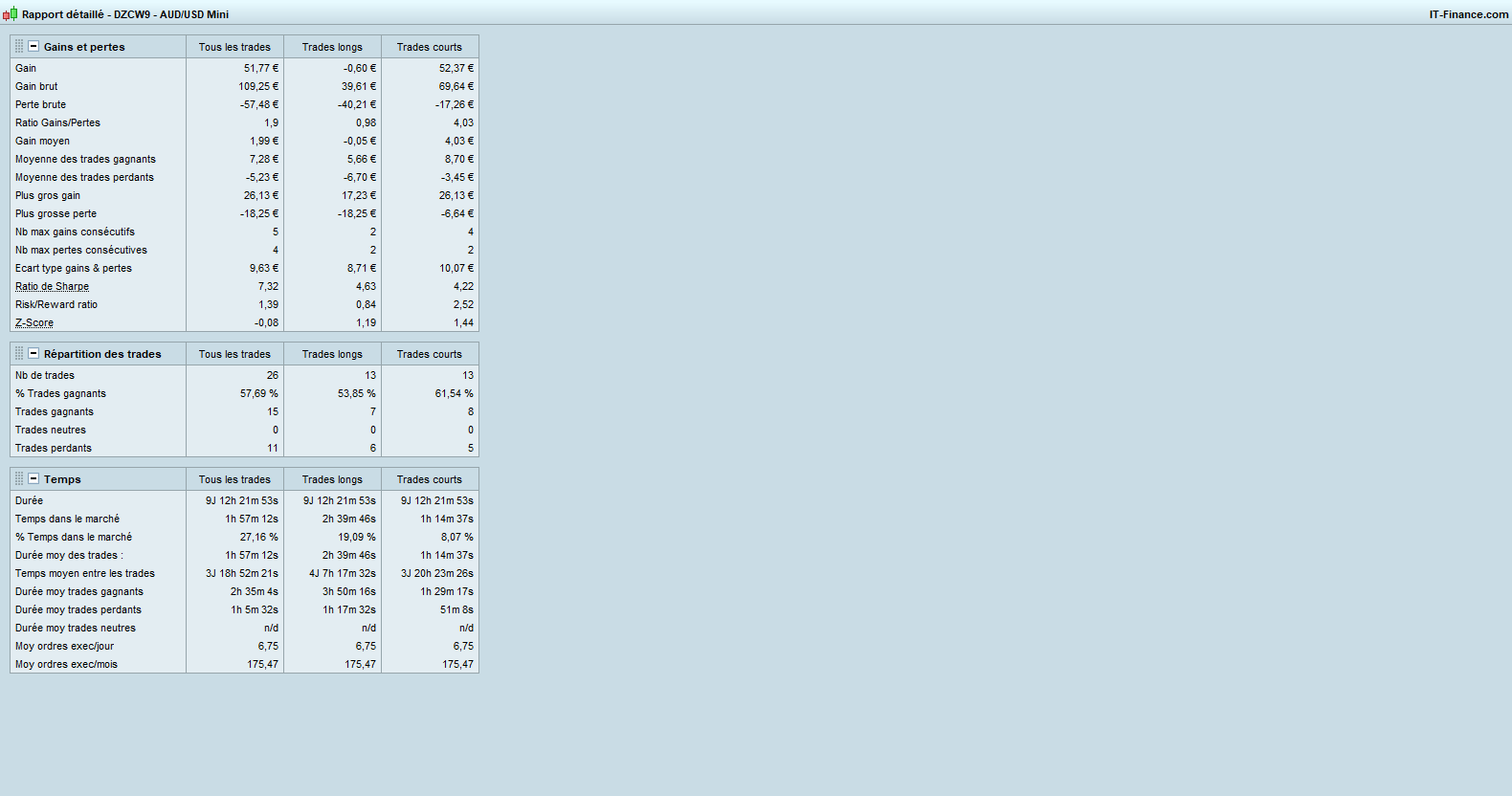Click Moy ordres exec/jour label

64,646
